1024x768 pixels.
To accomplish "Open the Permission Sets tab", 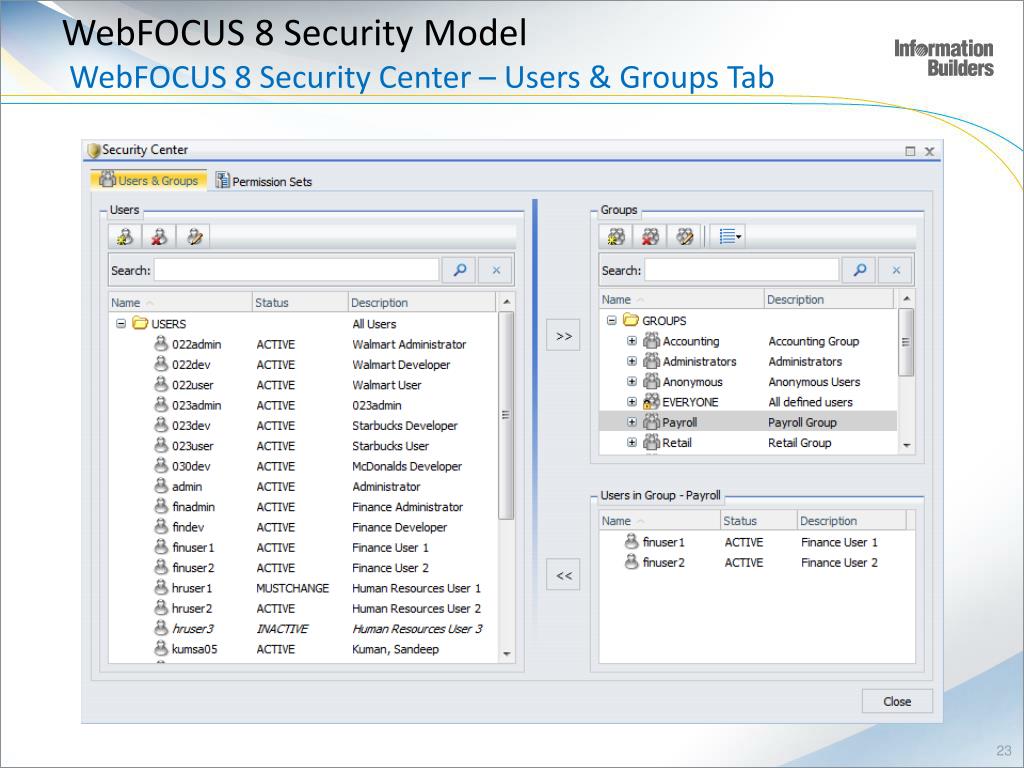I will pyautogui.click(x=264, y=181).
